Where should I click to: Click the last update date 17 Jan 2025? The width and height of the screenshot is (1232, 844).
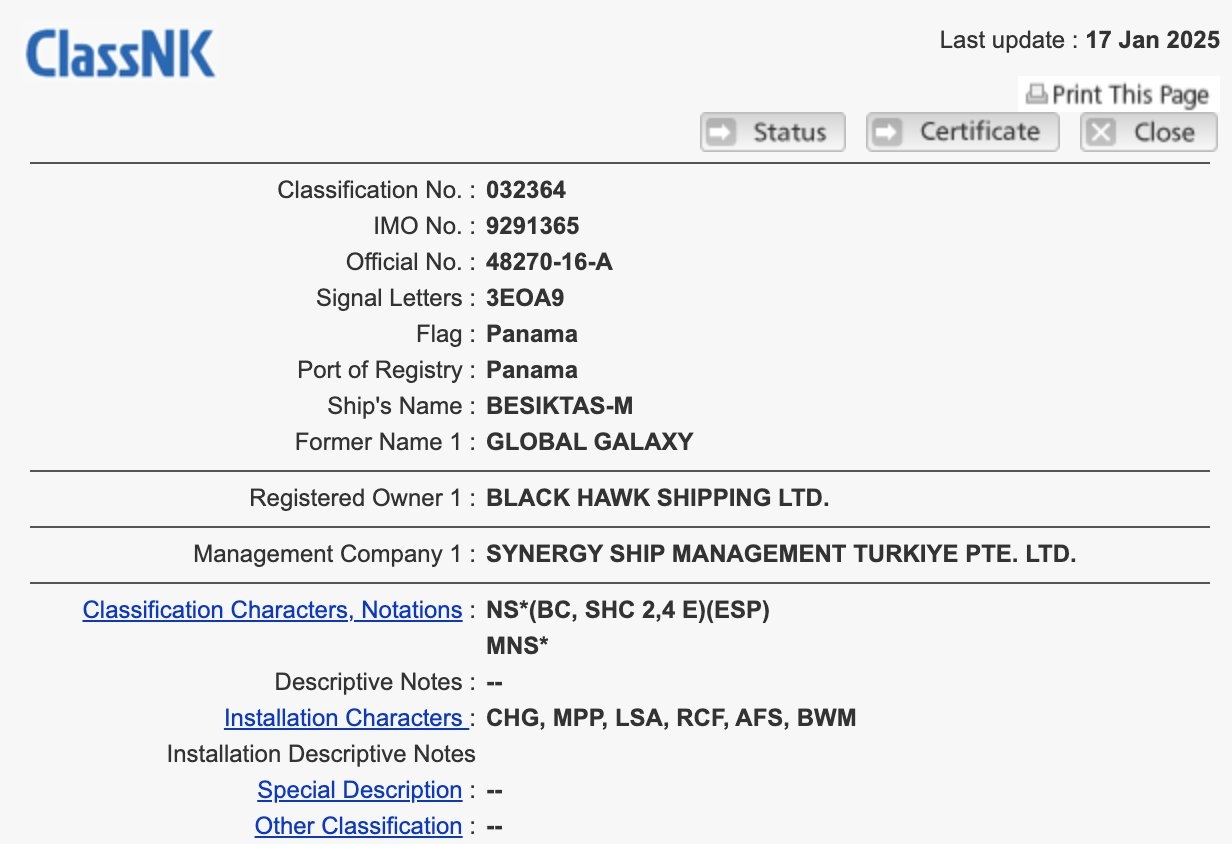[1152, 41]
